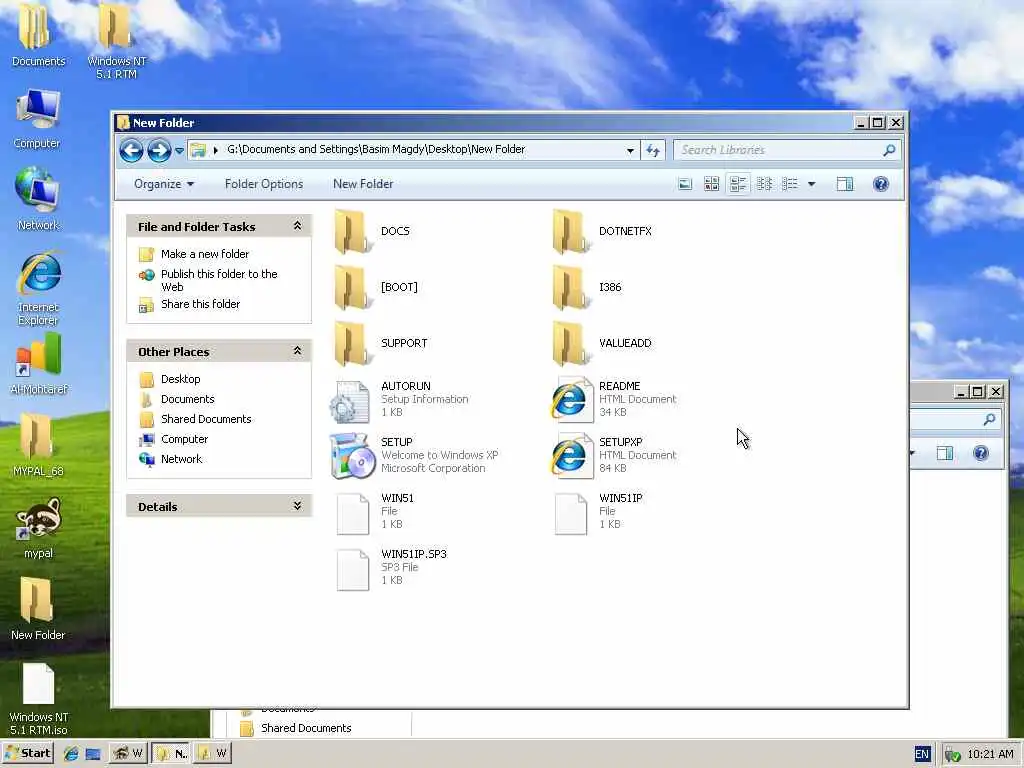Select Windows NT 5.1 RTM.iso file on desktop
This screenshot has height=768, width=1024.
click(38, 699)
